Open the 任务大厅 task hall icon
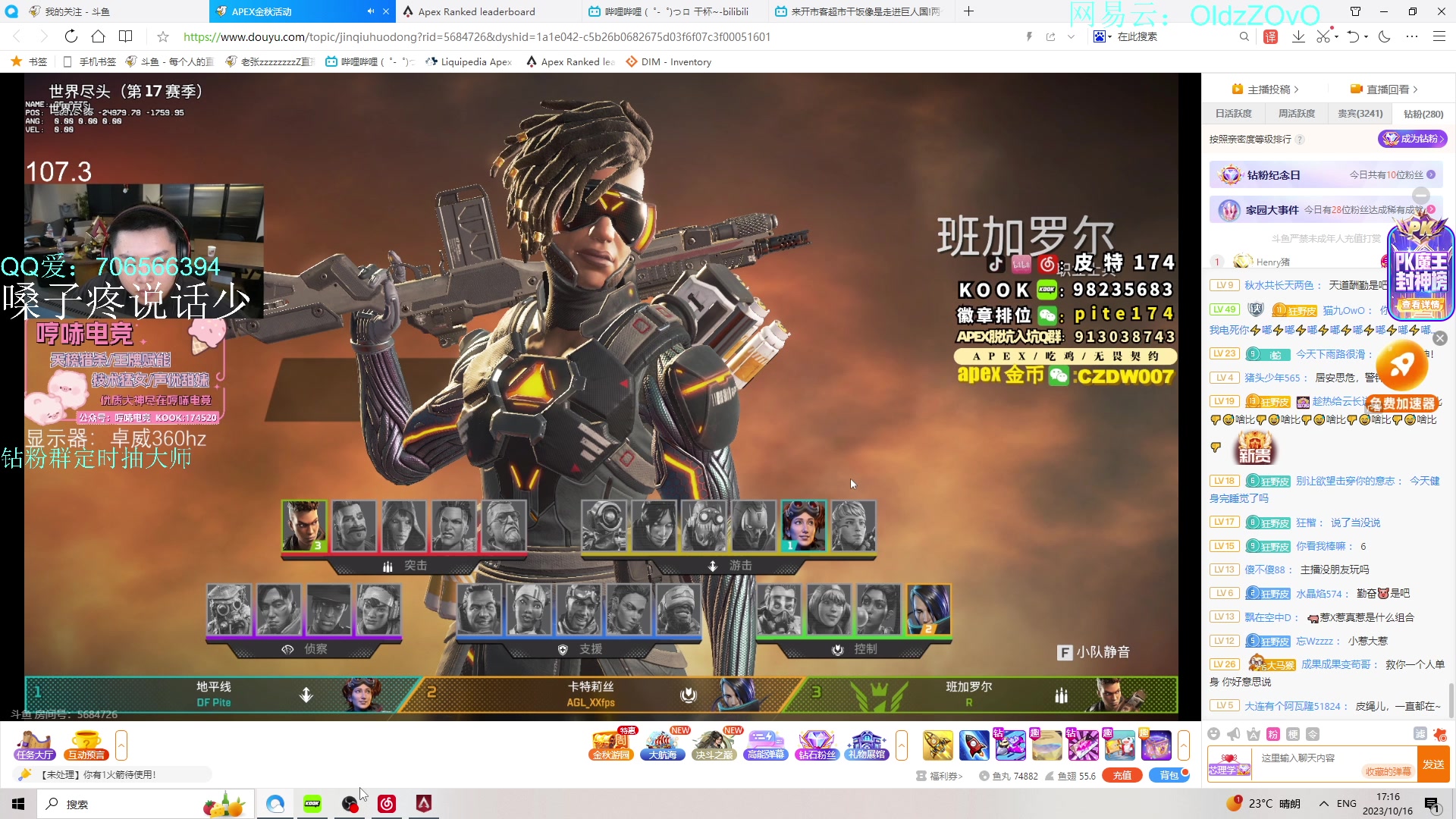The width and height of the screenshot is (1456, 819). pos(34,745)
